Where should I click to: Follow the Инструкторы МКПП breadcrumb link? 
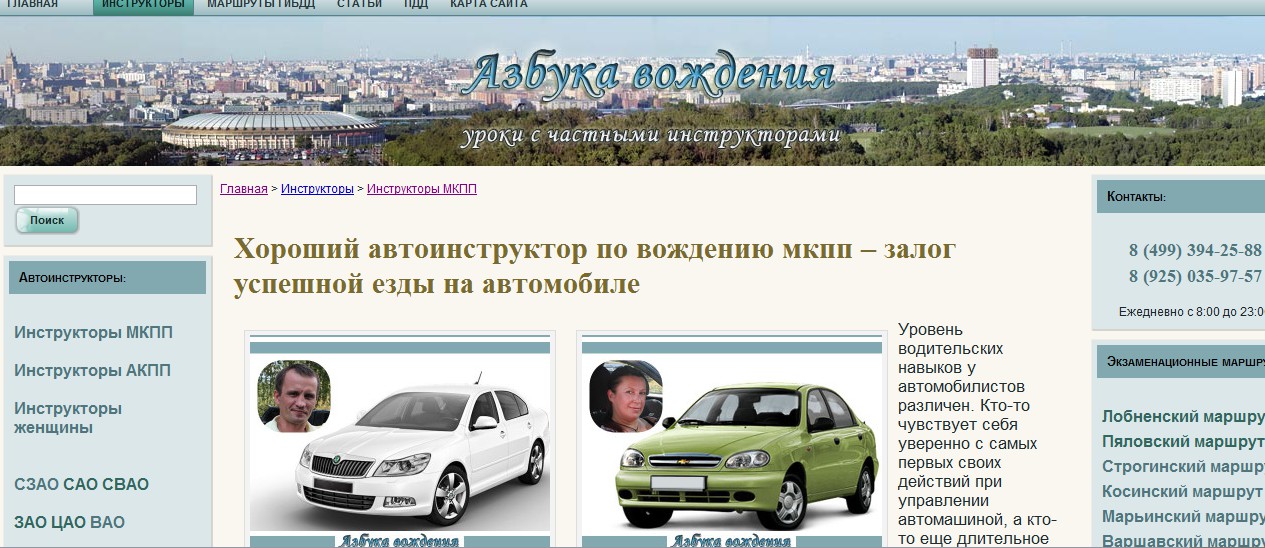point(422,189)
